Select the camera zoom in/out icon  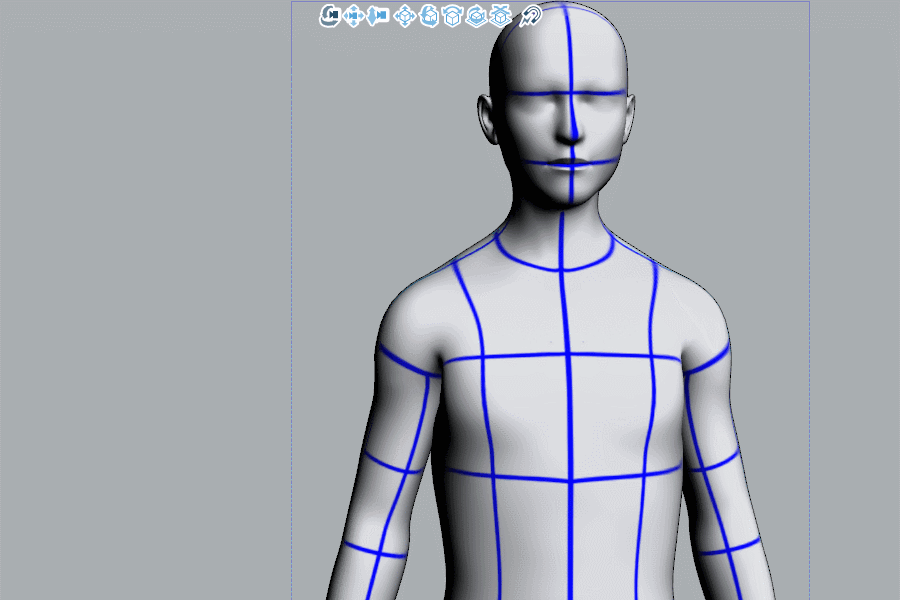pyautogui.click(x=378, y=16)
